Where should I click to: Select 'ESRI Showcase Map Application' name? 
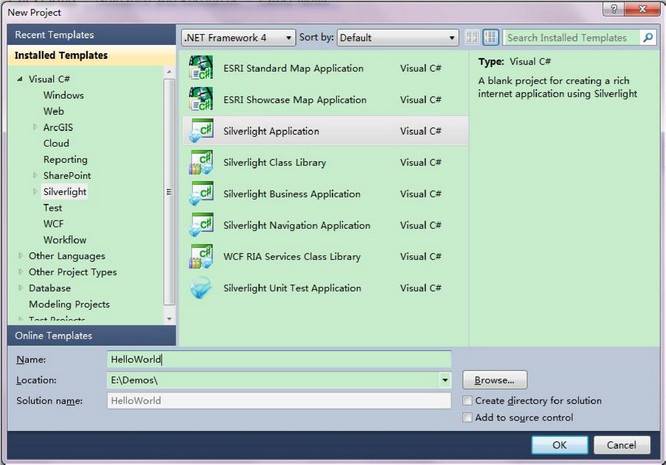click(x=294, y=99)
